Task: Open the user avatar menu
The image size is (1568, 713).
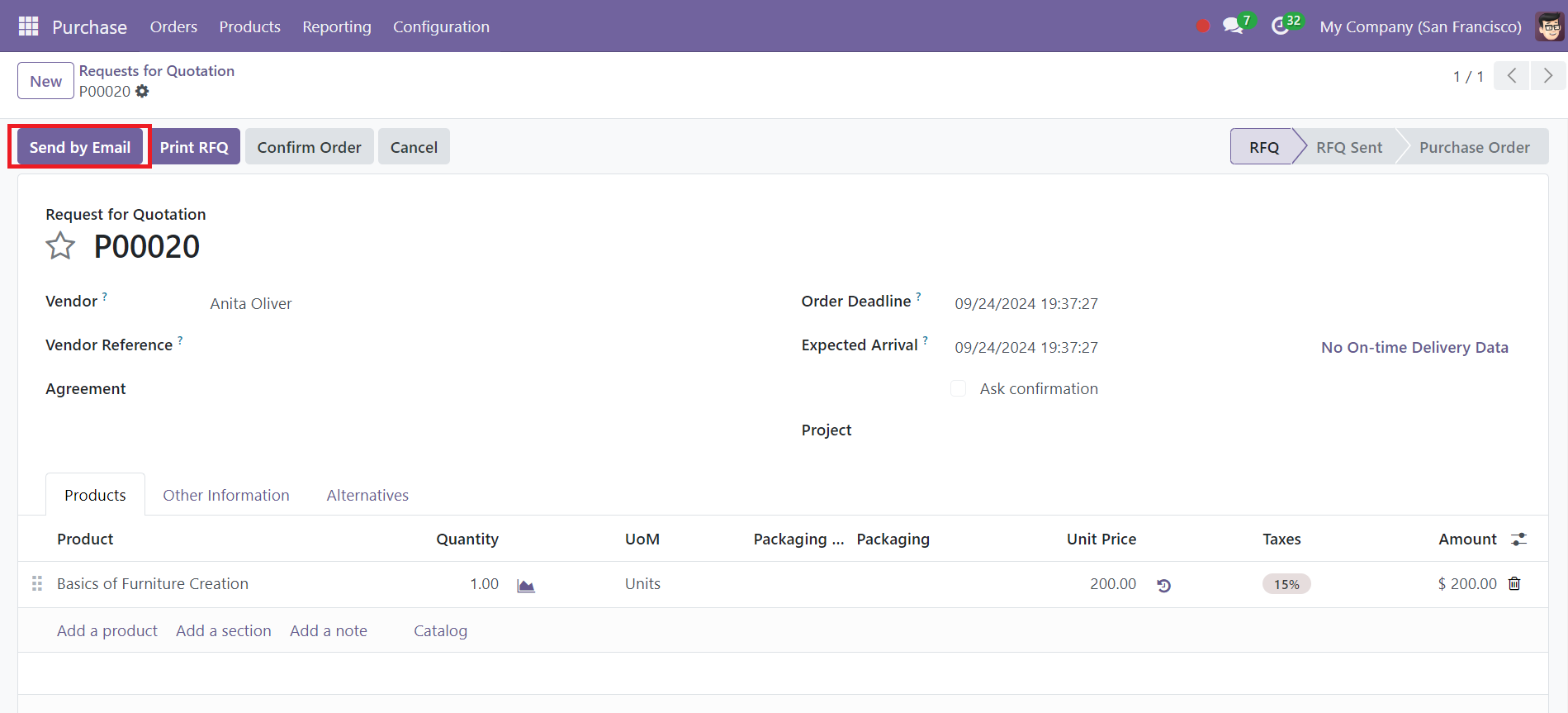Action: [x=1550, y=26]
